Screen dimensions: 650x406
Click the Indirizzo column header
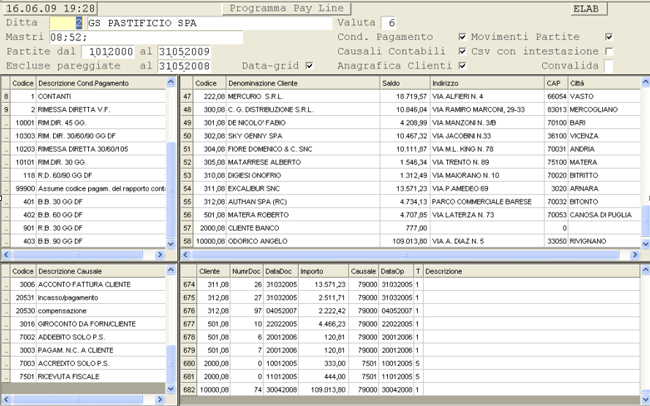point(488,83)
